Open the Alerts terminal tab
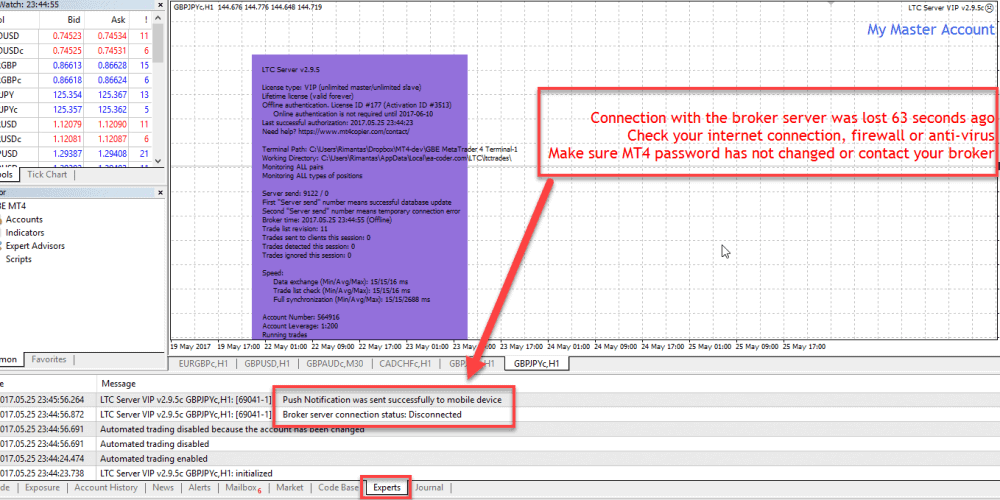Image resolution: width=1000 pixels, height=500 pixels. point(200,488)
